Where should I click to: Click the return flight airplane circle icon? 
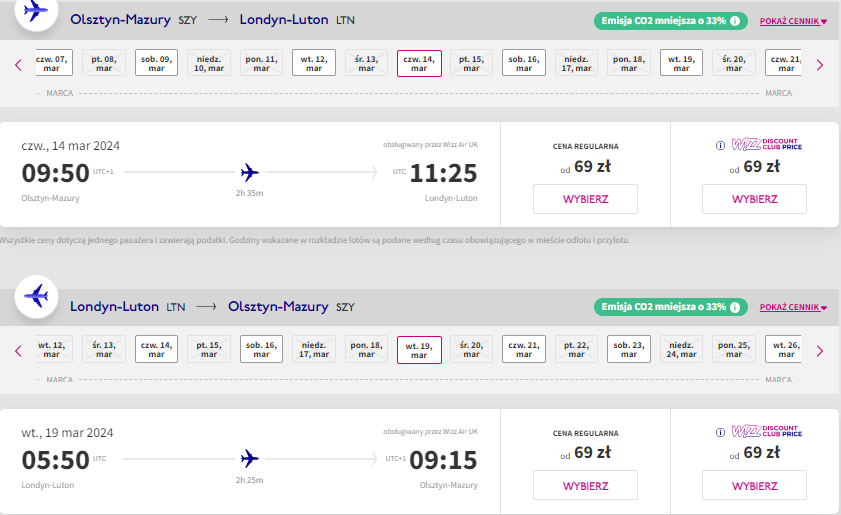(x=36, y=296)
